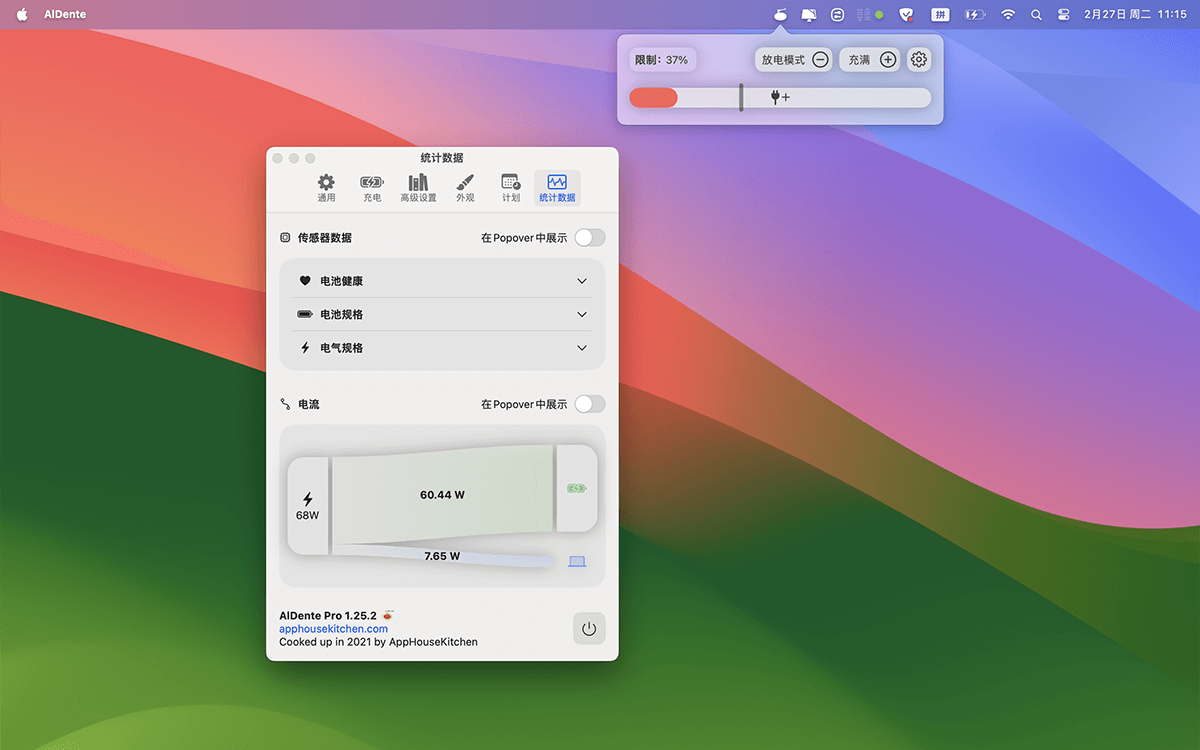Screen dimensions: 1200x750
Task: Click the lightning icon next to 电气规格
Action: click(305, 348)
